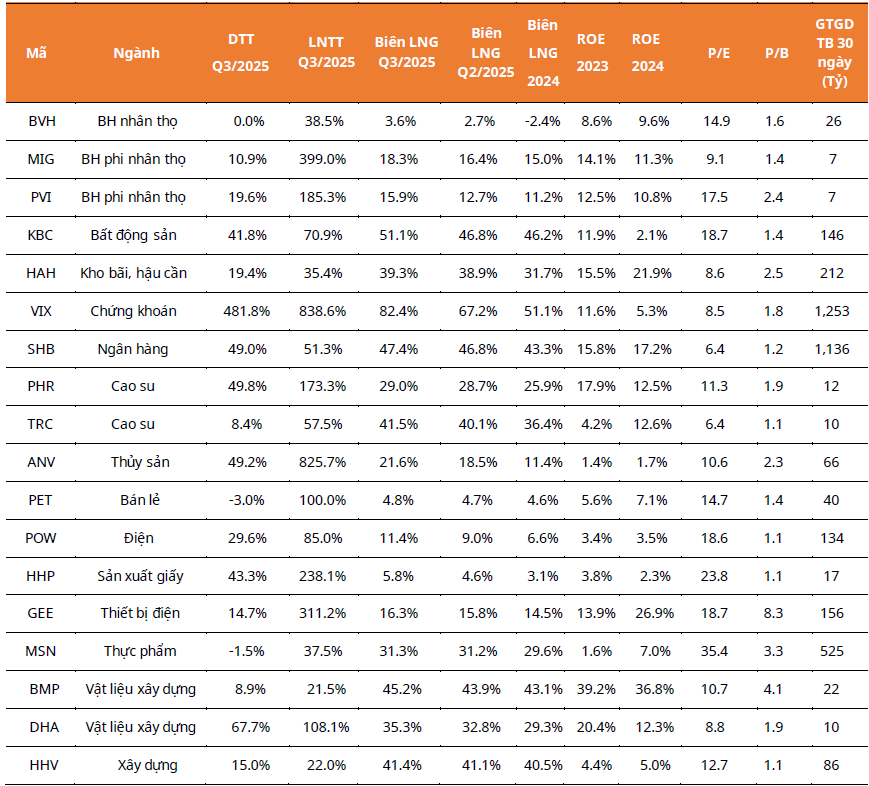Select the 'DTT Q3/2025' column header
The height and width of the screenshot is (786, 869).
click(x=241, y=51)
